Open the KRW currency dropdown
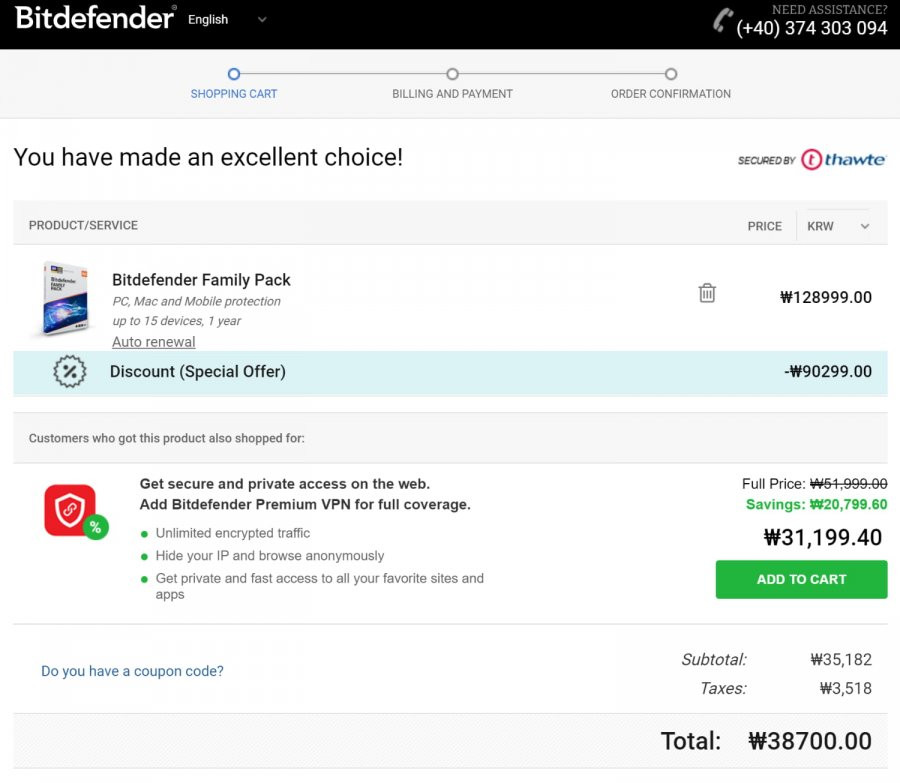The height and width of the screenshot is (783, 900). coord(838,226)
